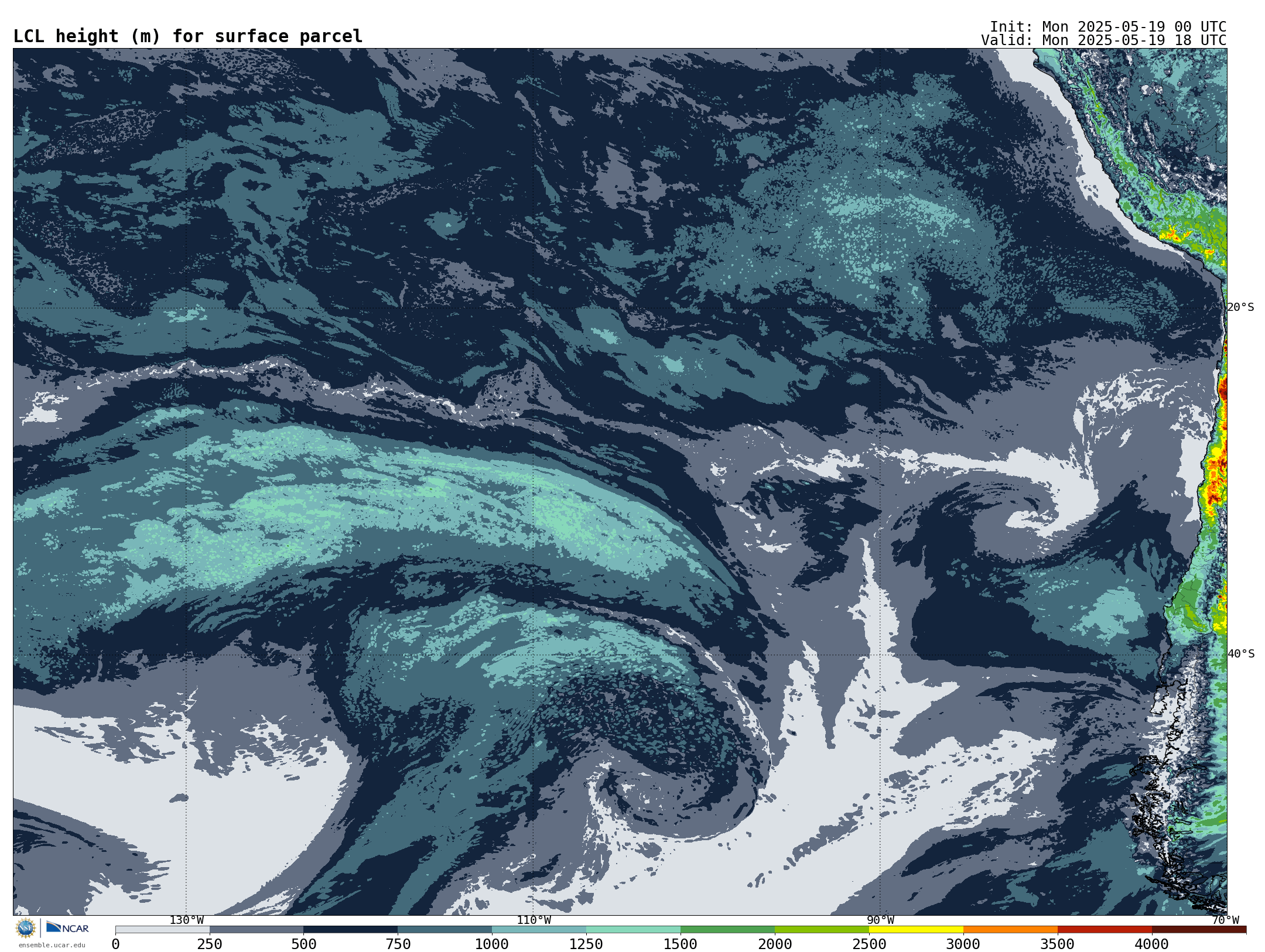Click the NSF logo icon

pyautogui.click(x=26, y=928)
